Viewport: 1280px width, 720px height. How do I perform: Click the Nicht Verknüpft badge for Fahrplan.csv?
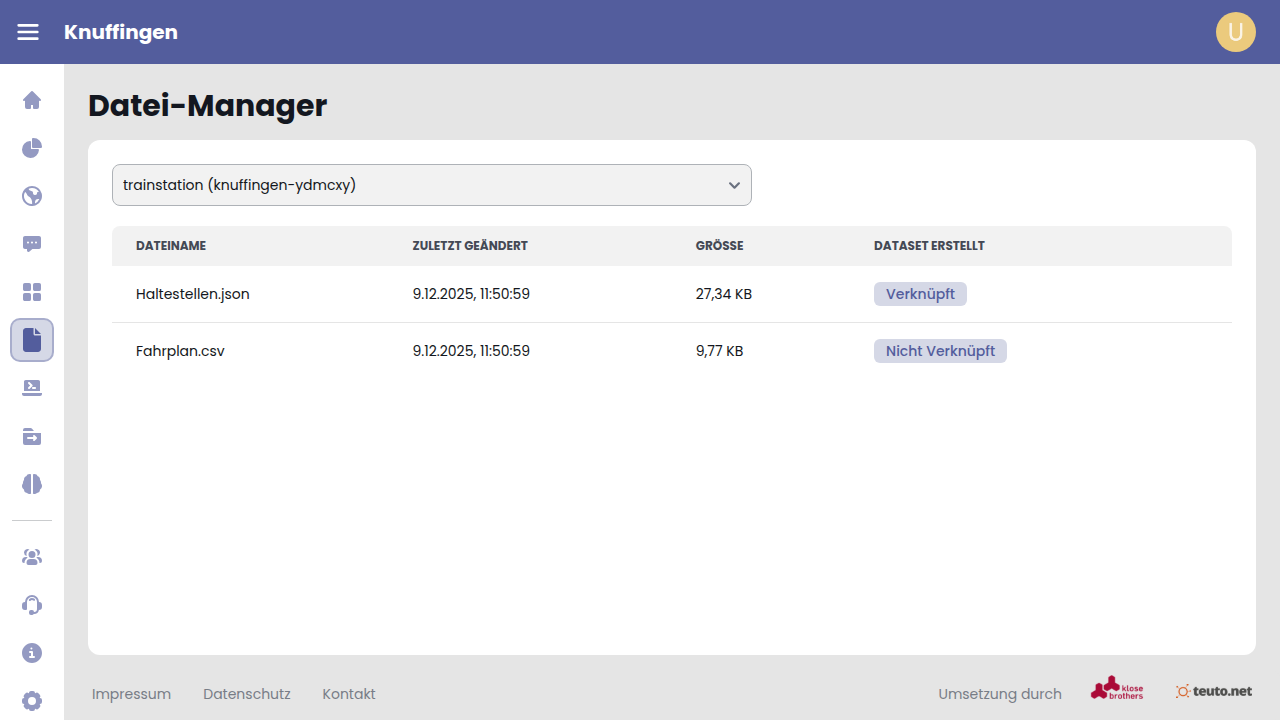pos(940,351)
